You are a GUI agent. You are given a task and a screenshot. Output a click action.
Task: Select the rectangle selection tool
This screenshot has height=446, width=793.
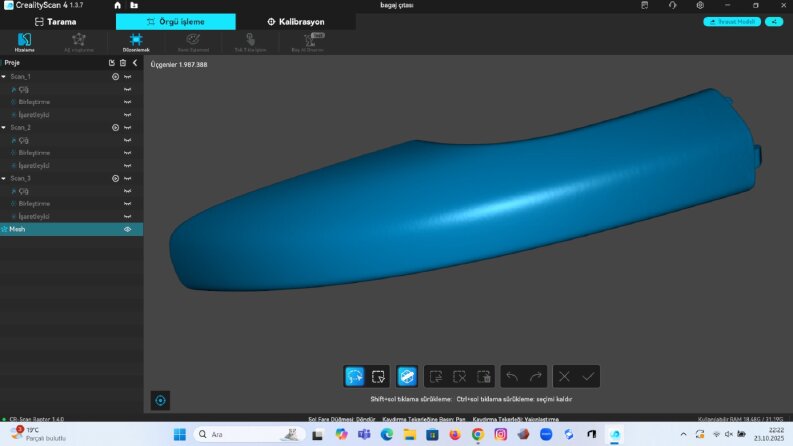tap(378, 376)
